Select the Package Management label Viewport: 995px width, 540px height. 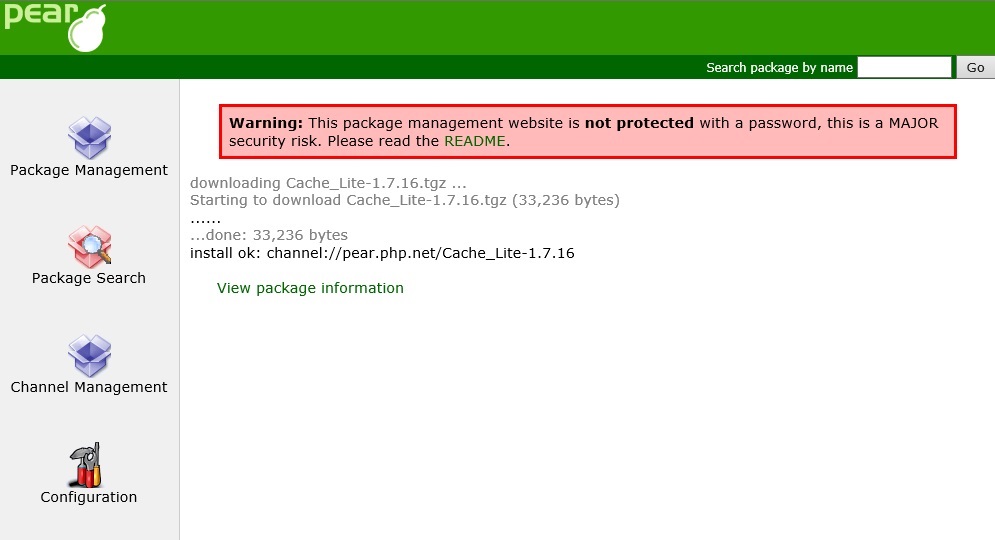click(x=89, y=170)
